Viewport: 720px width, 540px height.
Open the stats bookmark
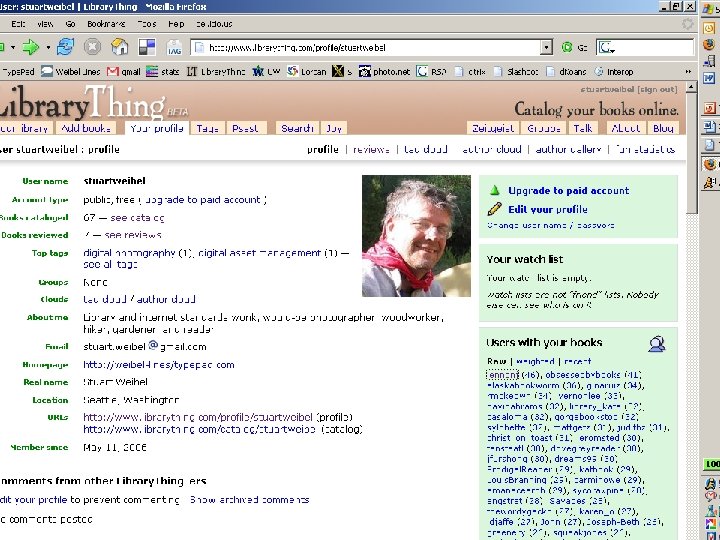(x=163, y=72)
